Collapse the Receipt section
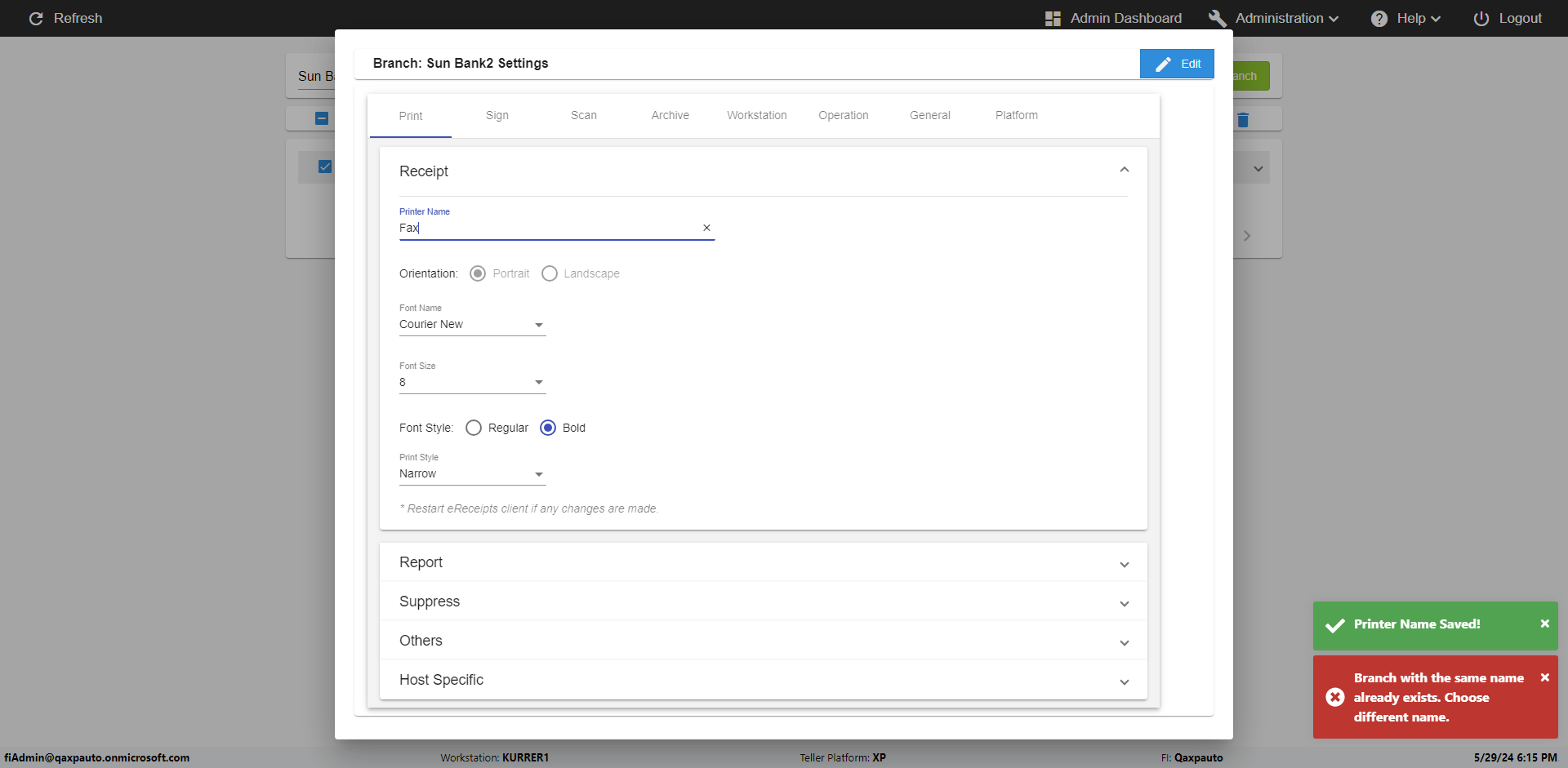The image size is (1568, 768). 1124,170
